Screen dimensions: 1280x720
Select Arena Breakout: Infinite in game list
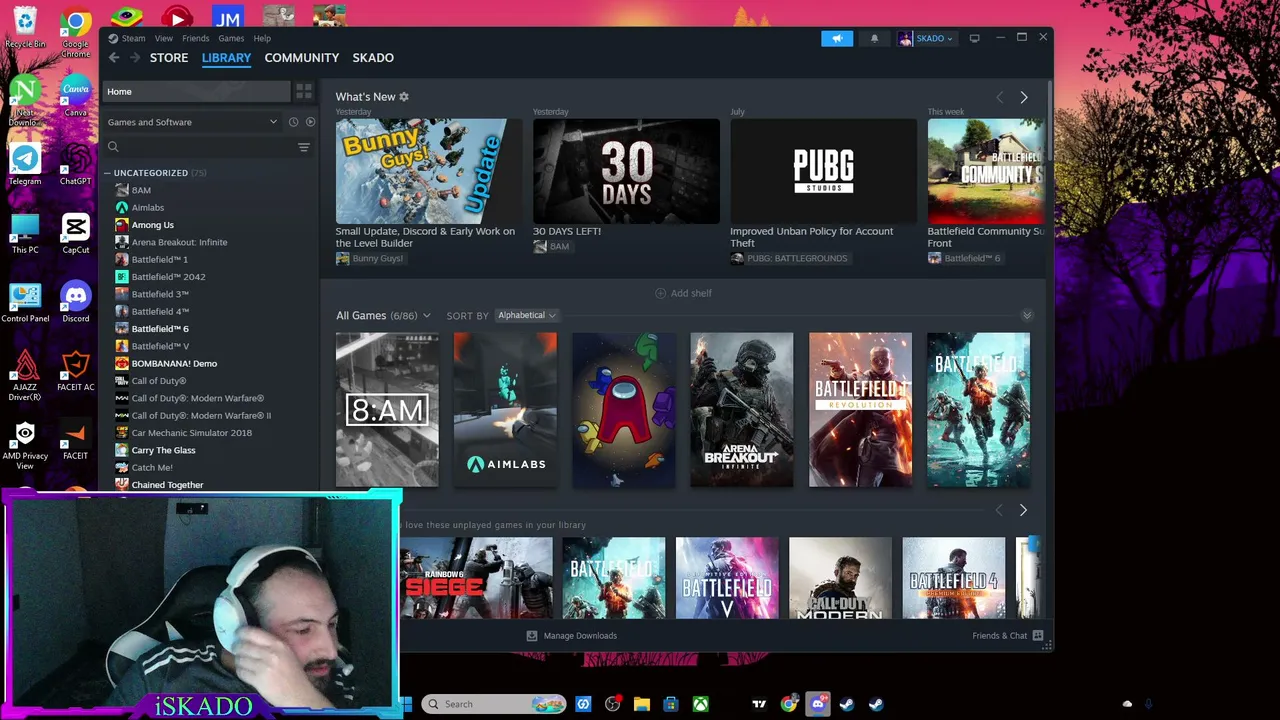point(179,242)
